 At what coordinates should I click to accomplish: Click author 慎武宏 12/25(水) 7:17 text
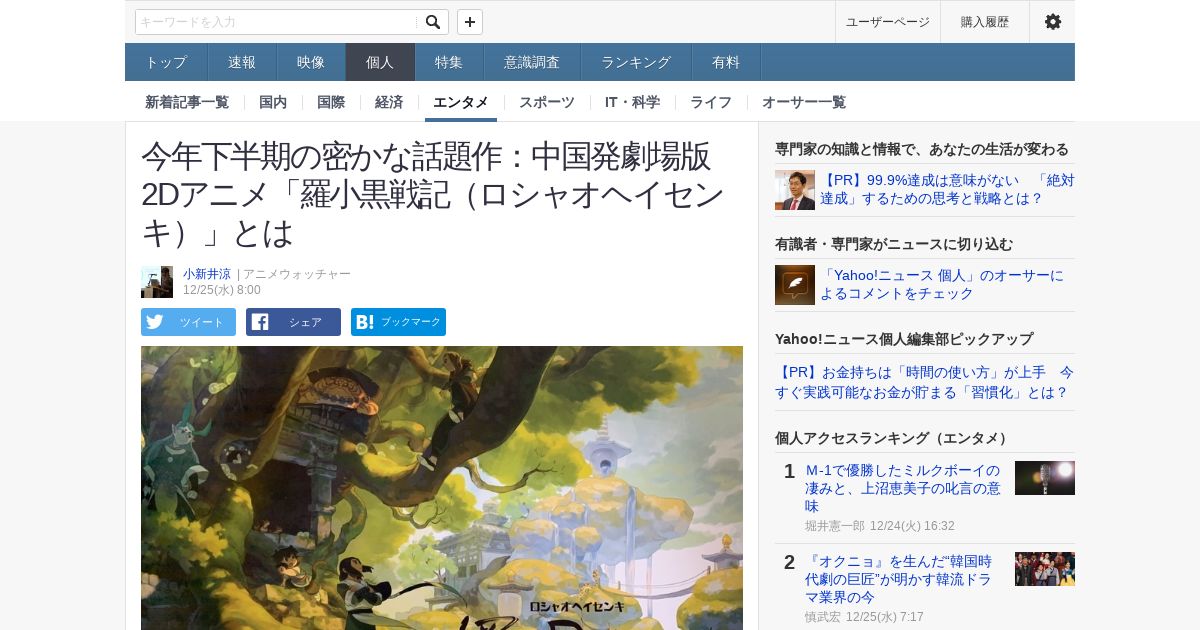click(864, 617)
